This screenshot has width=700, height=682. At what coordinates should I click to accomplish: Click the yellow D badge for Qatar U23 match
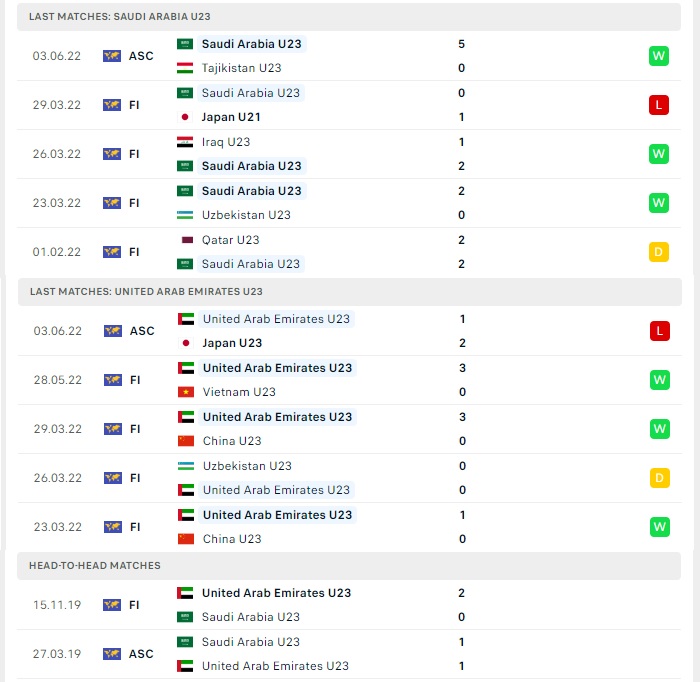[658, 252]
